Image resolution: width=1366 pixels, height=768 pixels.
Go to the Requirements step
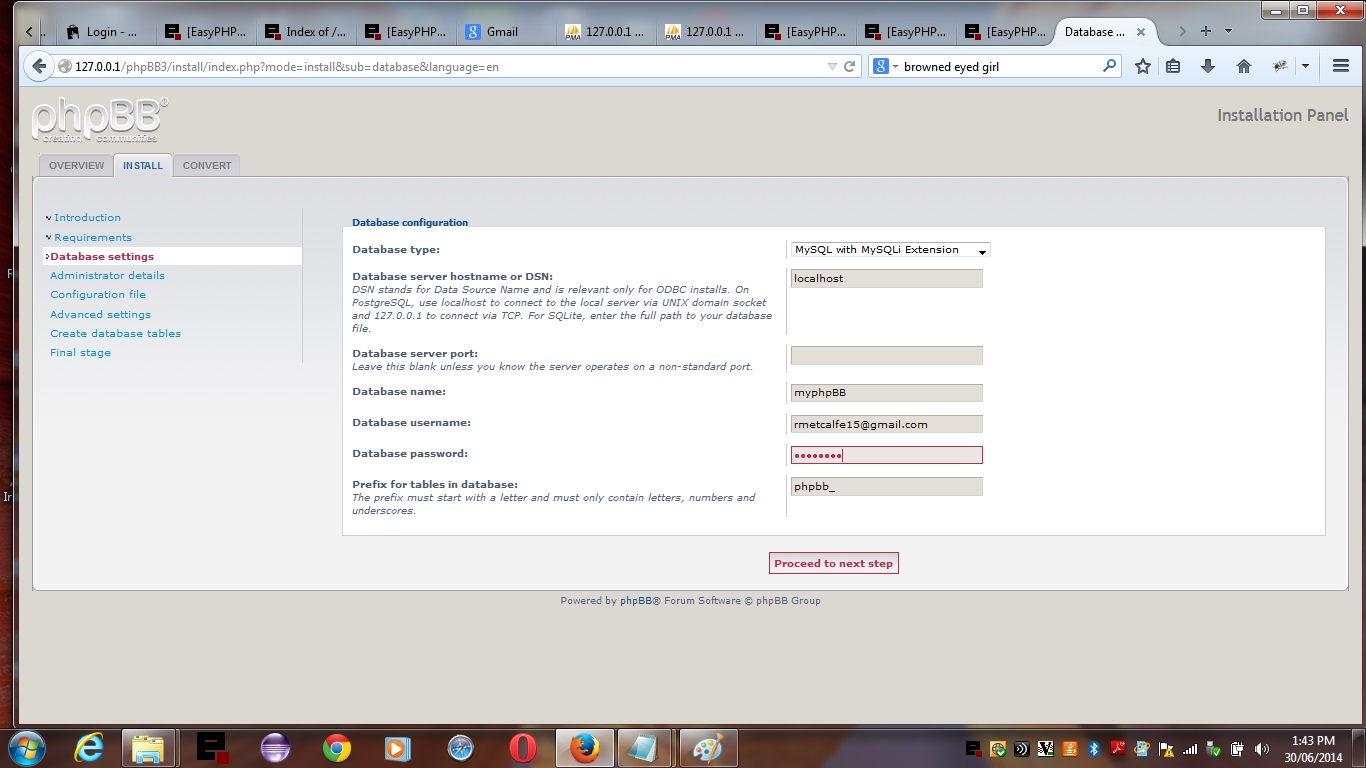[93, 238]
